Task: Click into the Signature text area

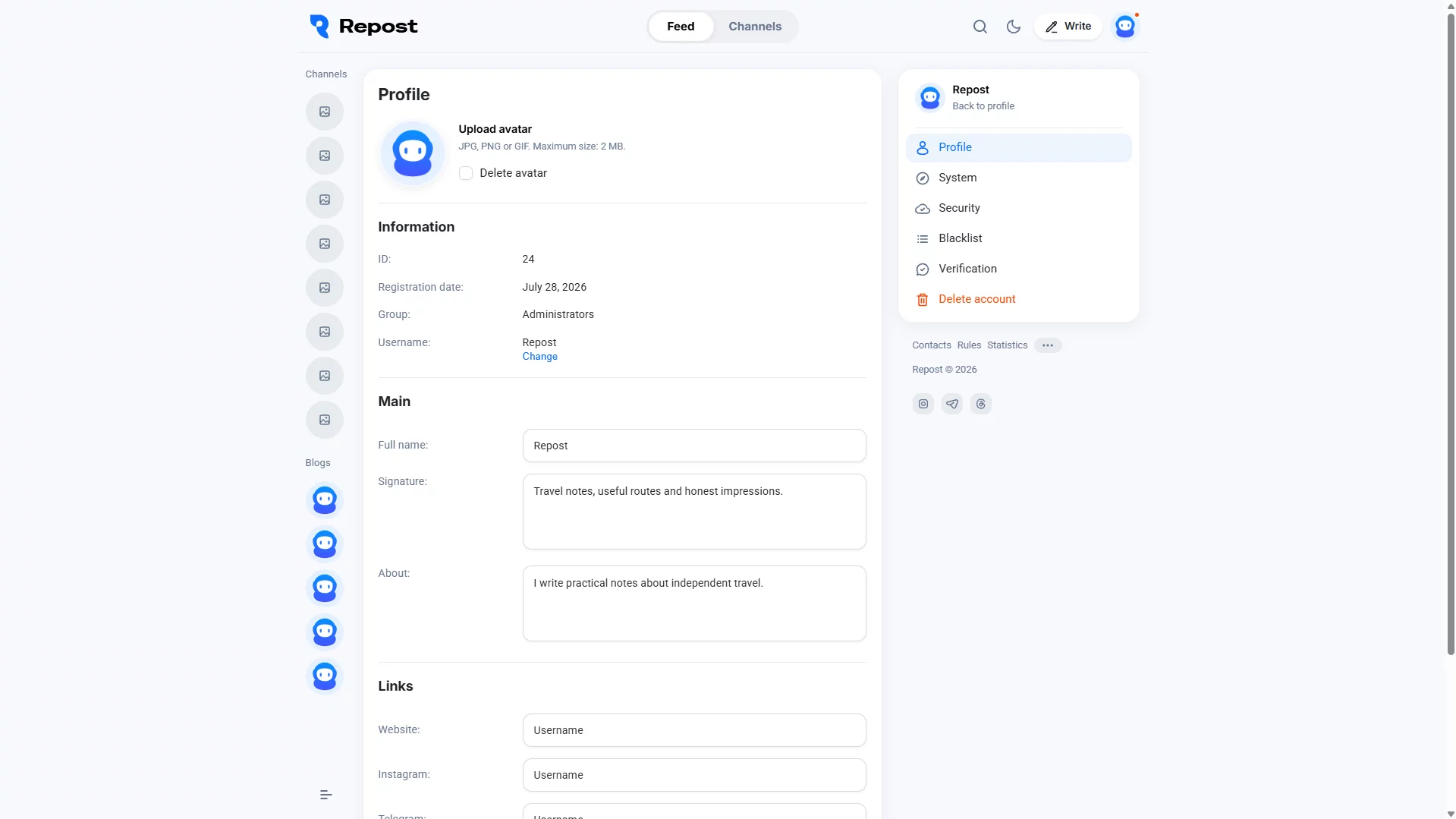Action: click(x=693, y=512)
